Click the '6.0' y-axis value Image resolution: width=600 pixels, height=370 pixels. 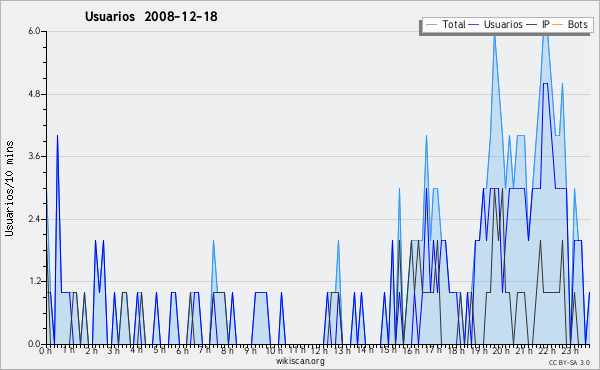coord(34,31)
